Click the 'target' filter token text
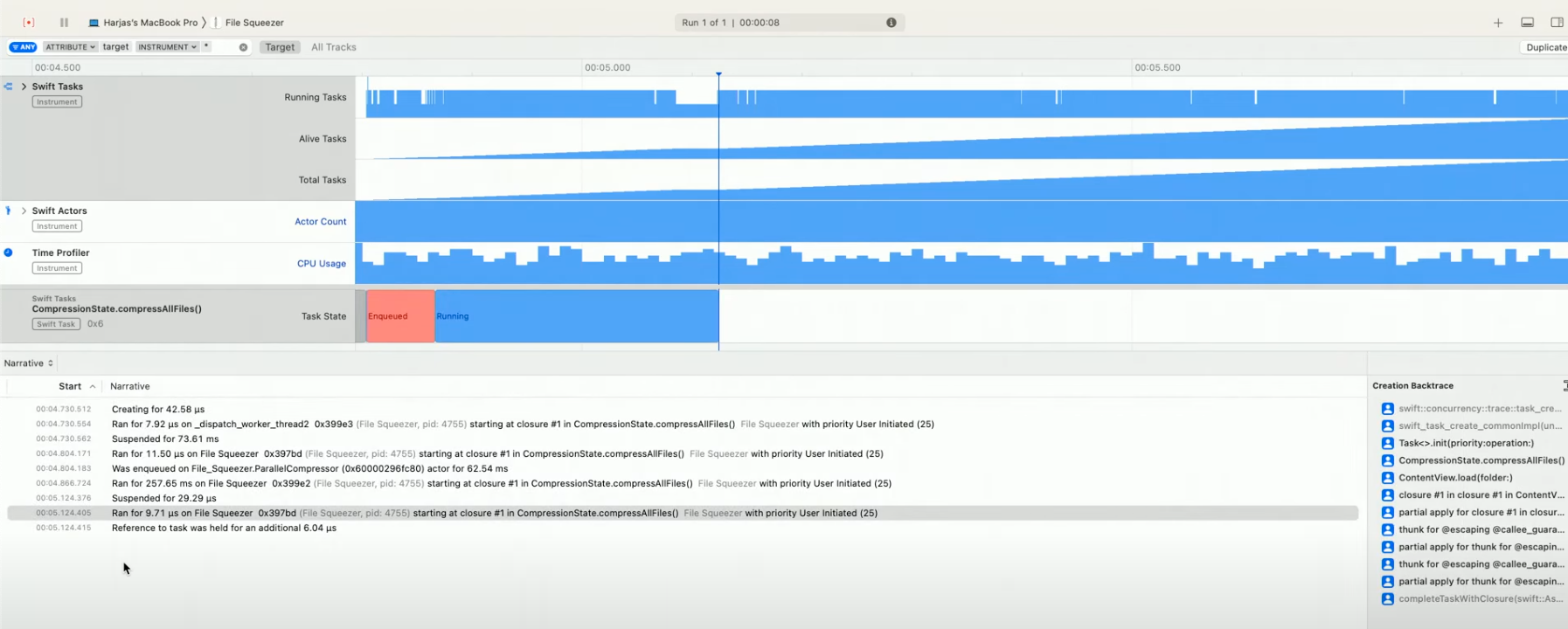Screen dimensions: 1568x629 (x=115, y=47)
